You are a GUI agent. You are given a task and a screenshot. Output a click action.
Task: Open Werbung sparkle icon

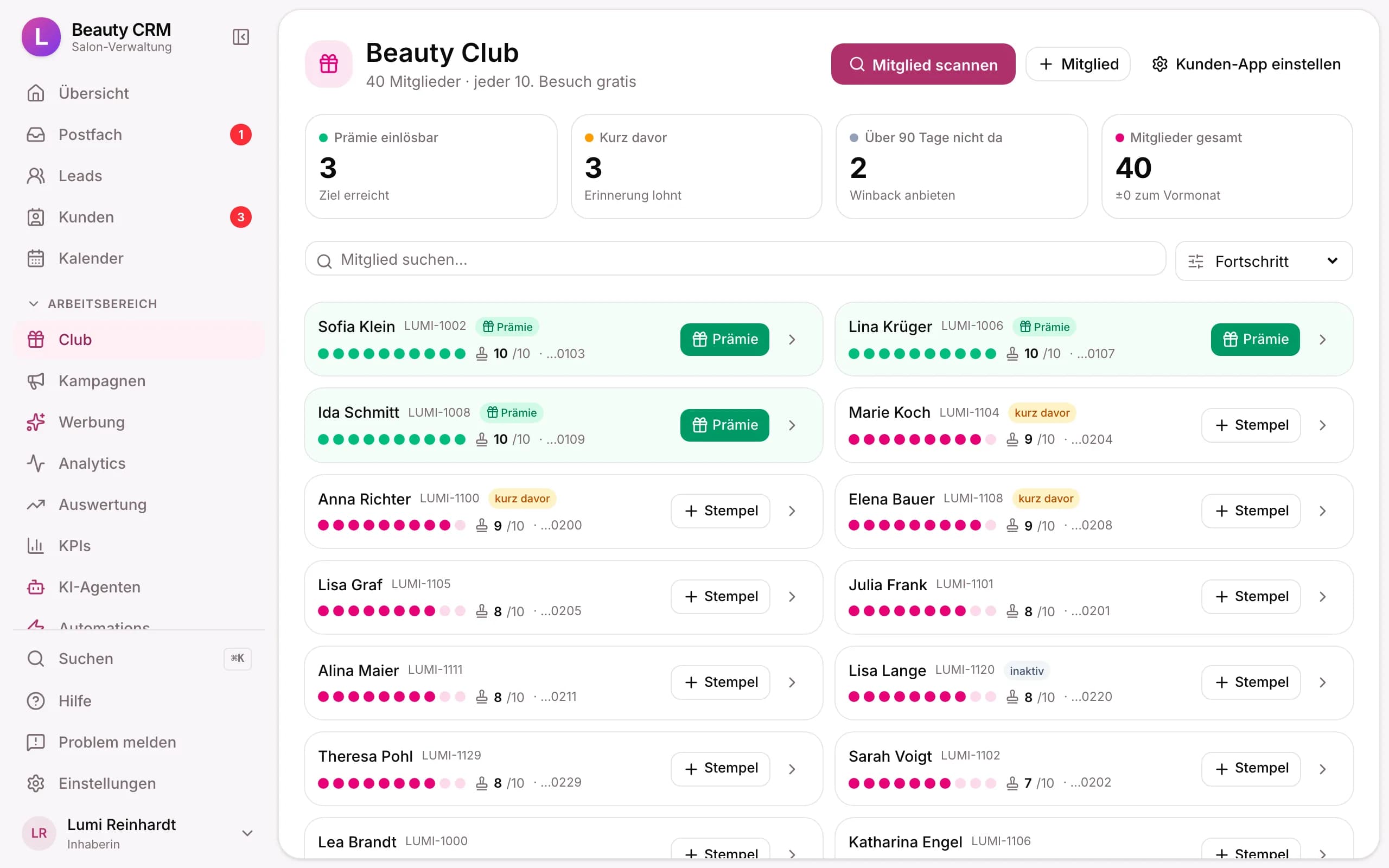click(36, 422)
